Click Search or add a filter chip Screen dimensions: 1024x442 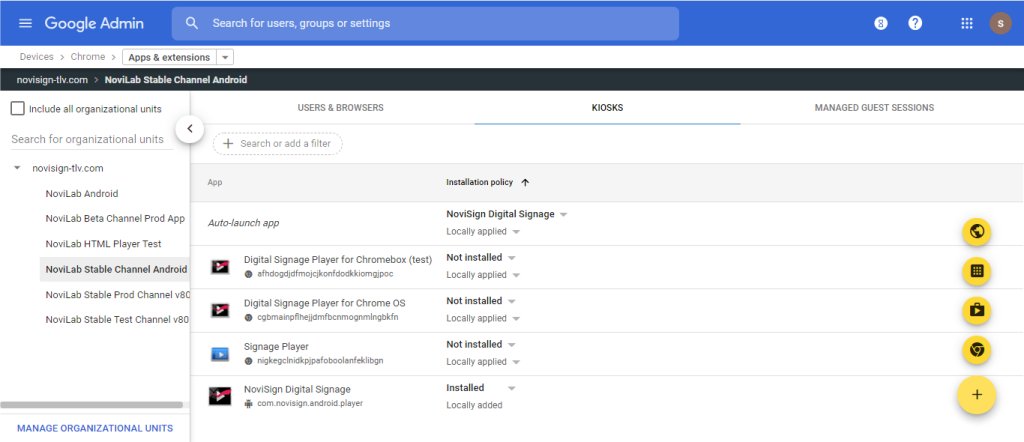[278, 144]
